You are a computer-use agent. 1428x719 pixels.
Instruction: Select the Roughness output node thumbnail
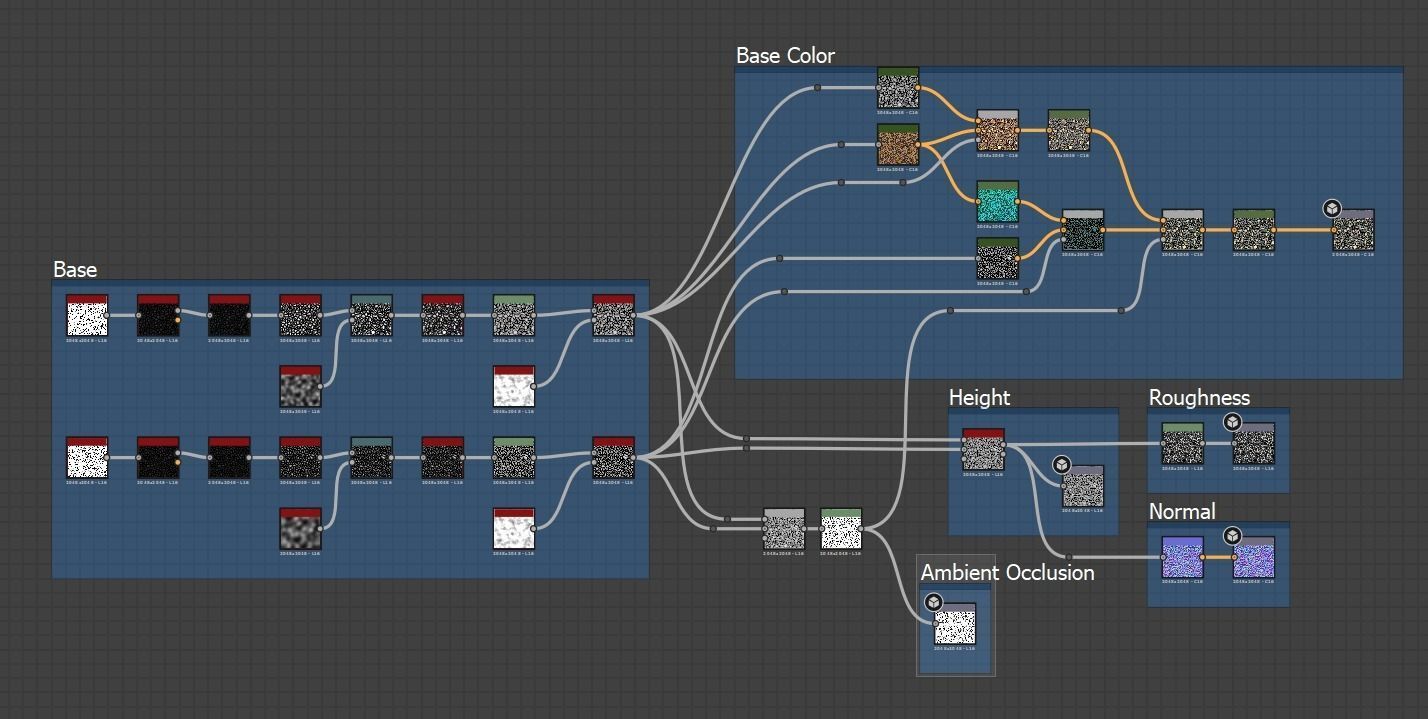click(x=1254, y=443)
